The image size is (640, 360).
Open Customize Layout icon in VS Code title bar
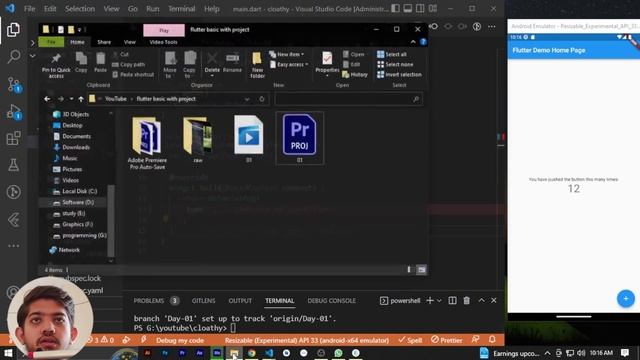tap(433, 8)
